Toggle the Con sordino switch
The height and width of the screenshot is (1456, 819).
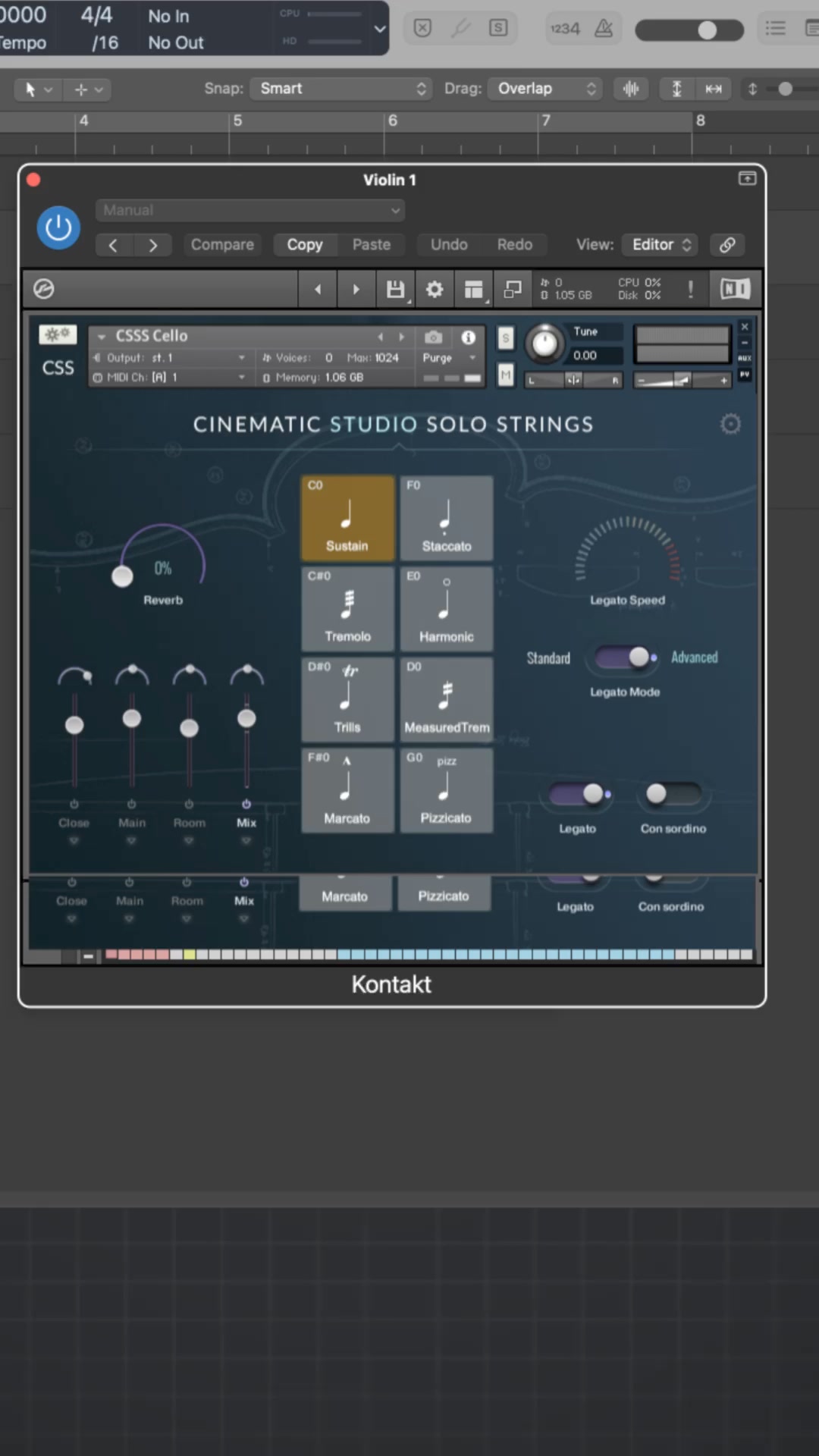673,794
